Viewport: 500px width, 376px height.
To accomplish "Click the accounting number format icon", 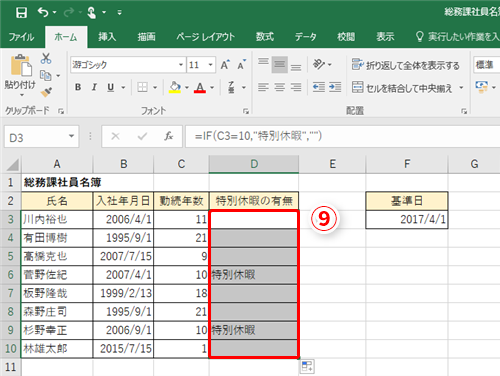I will point(482,87).
